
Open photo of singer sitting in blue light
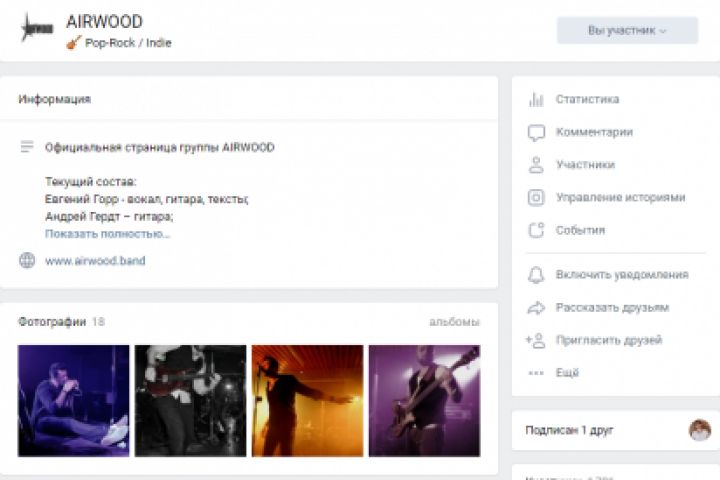pos(73,401)
